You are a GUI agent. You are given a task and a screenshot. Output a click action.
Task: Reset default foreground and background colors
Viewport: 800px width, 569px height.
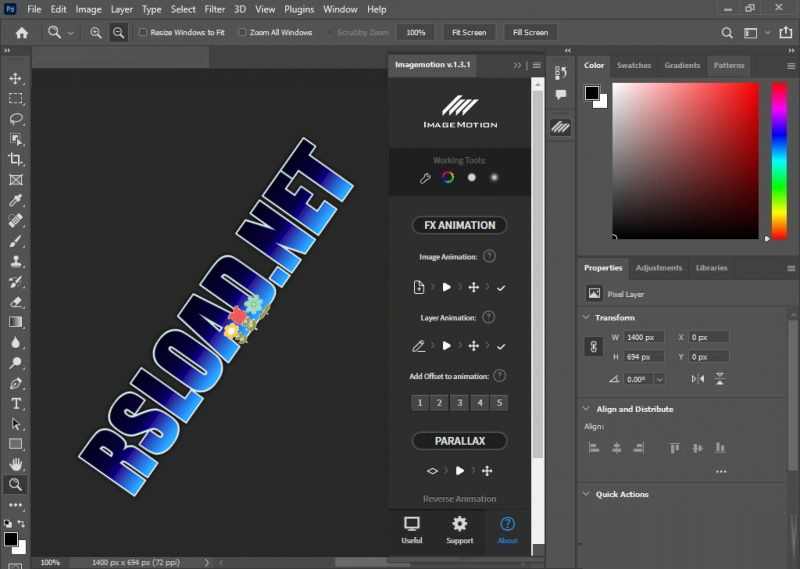8,524
